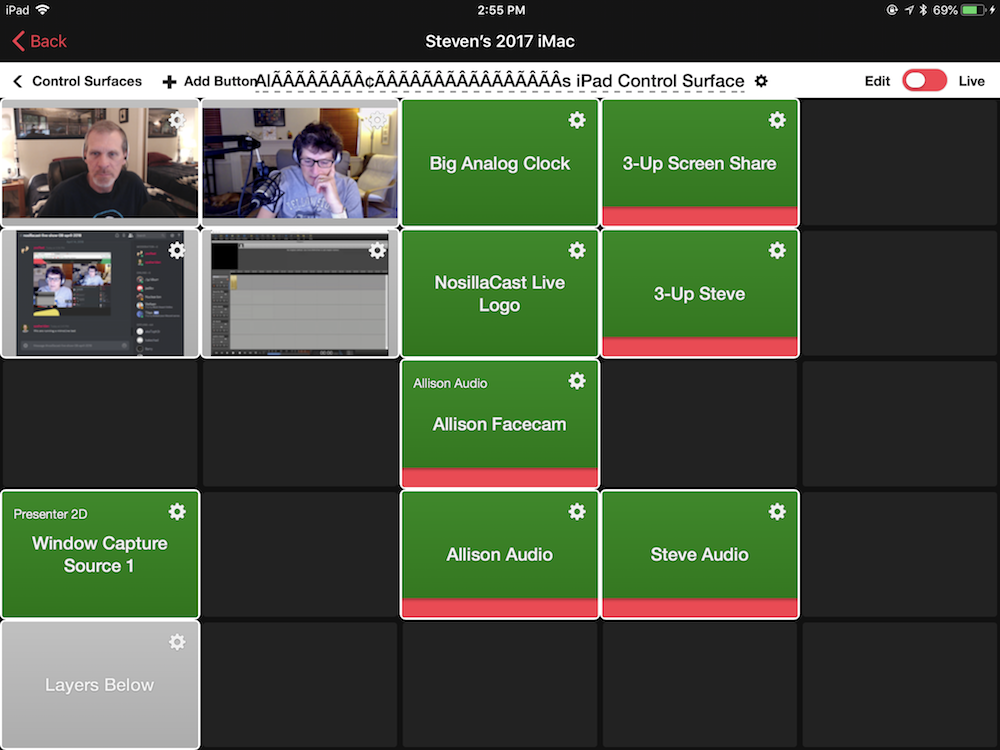The image size is (1000, 750).
Task: Select the Edit mode label
Action: [x=877, y=81]
